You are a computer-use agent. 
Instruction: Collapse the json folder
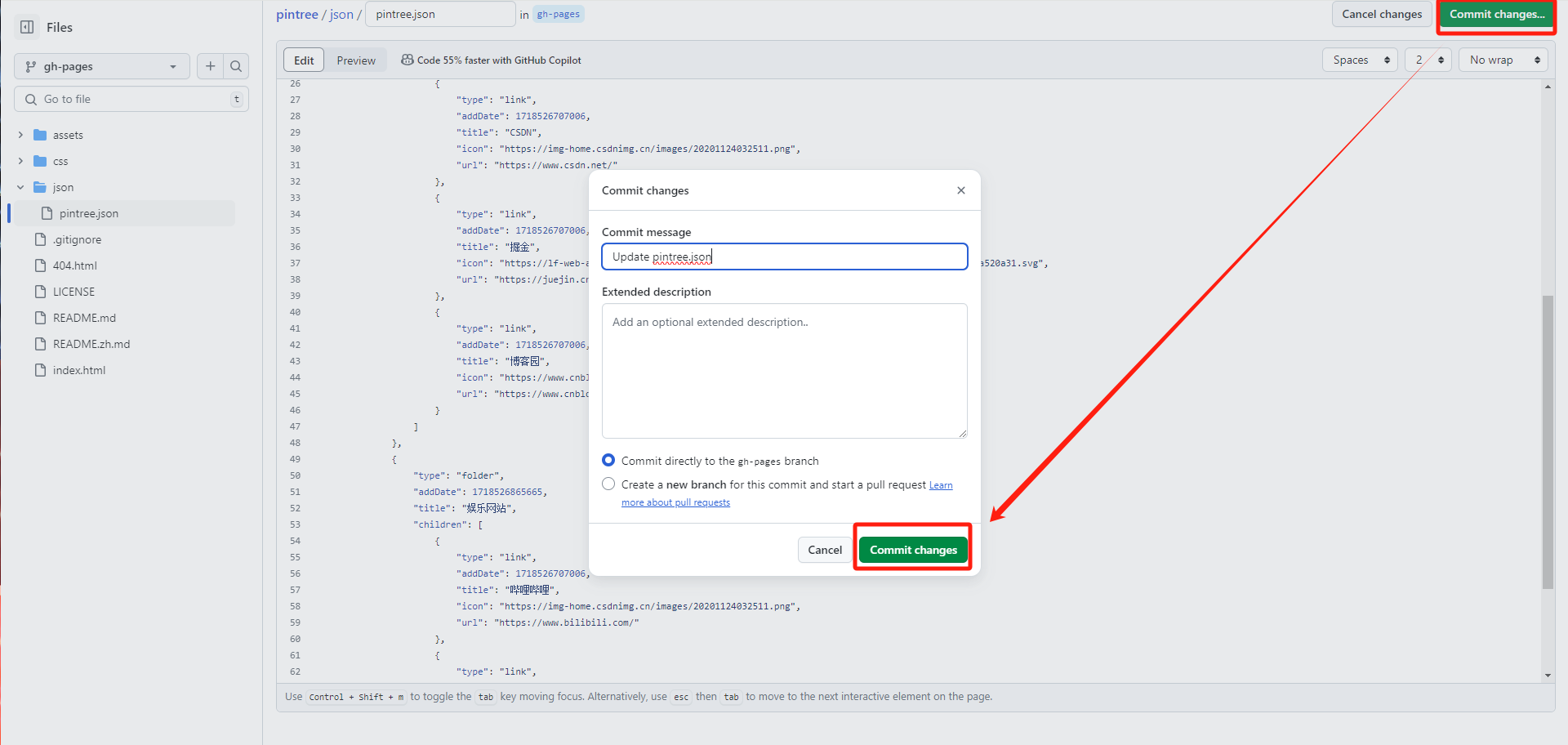(x=20, y=187)
